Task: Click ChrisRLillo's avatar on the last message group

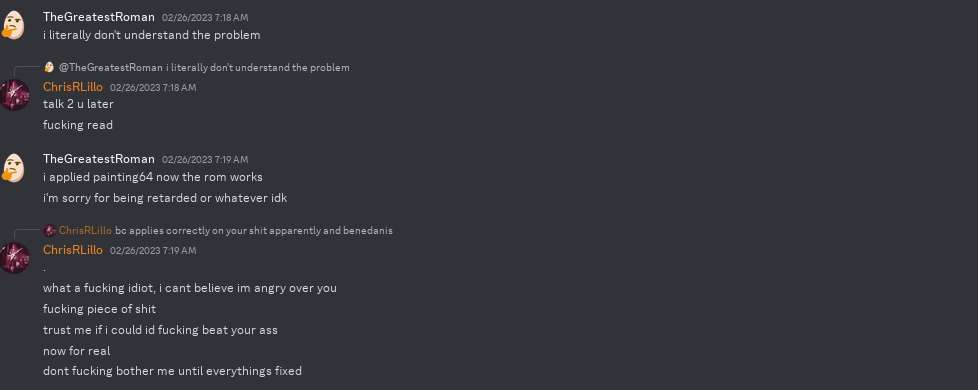Action: coord(14,258)
